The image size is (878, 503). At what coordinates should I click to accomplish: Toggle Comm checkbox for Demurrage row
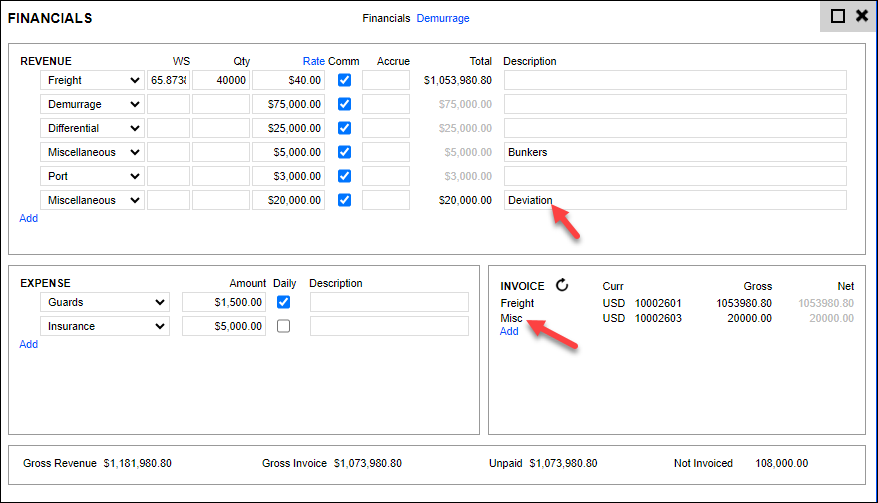344,104
